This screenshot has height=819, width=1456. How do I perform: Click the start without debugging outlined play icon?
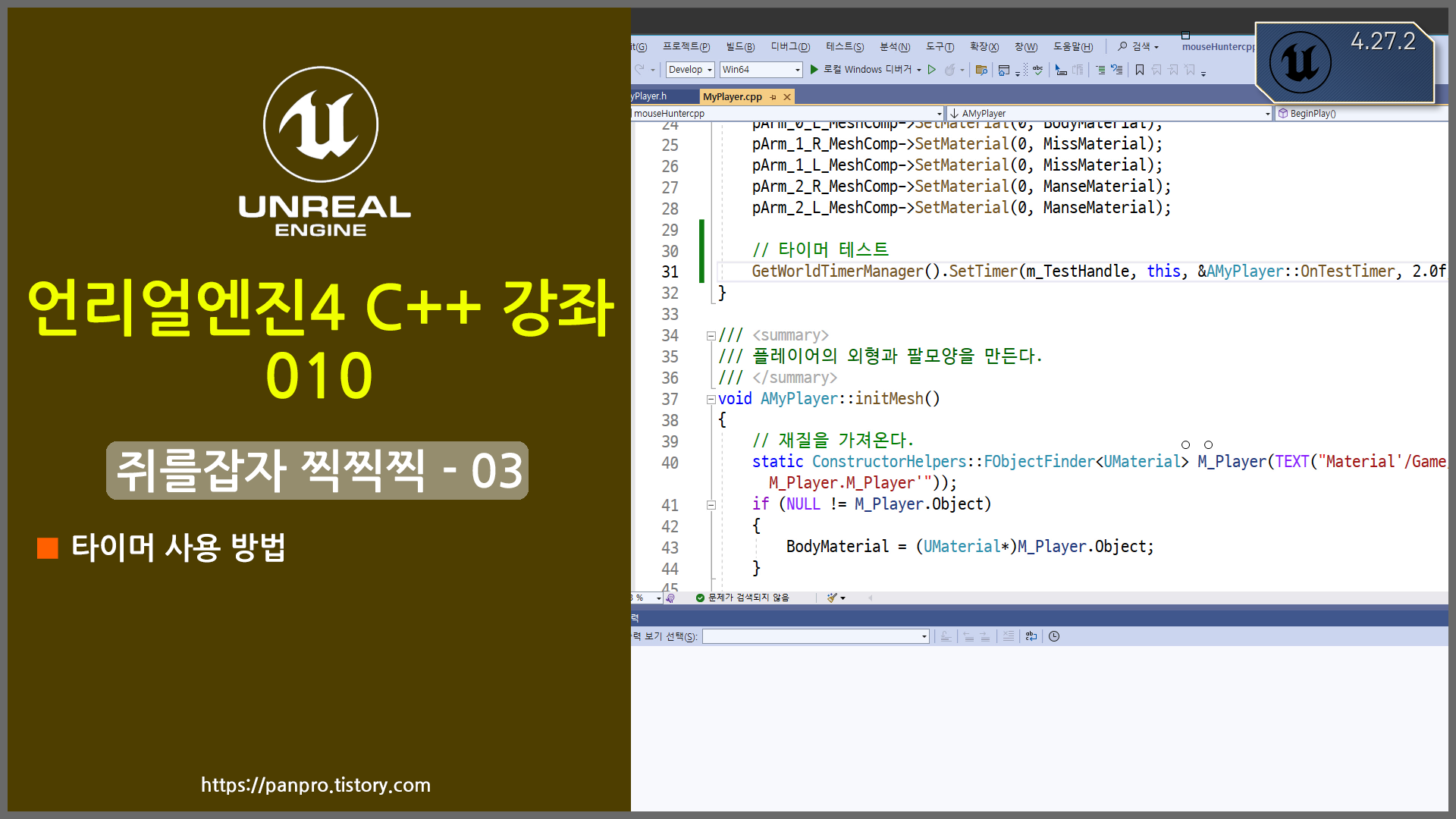(x=932, y=69)
